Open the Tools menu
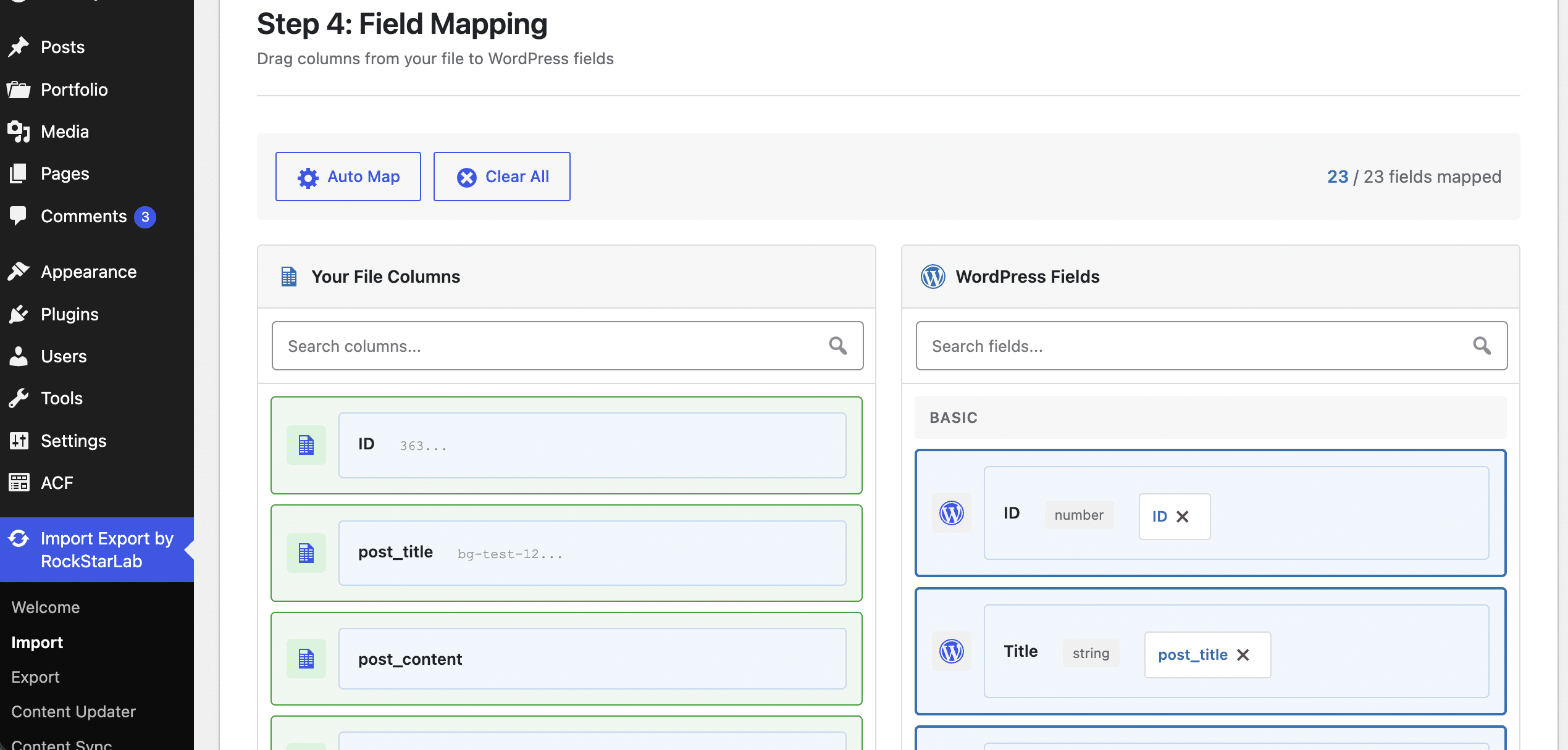1568x750 pixels. tap(97, 398)
